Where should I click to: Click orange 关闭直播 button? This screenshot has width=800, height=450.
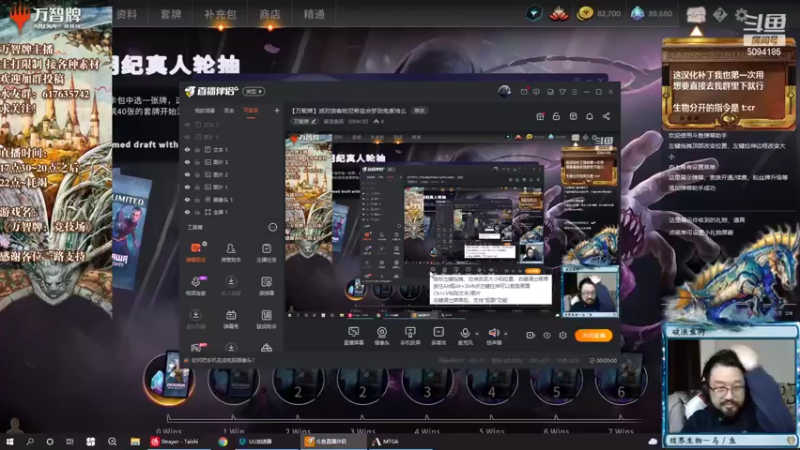pos(593,335)
